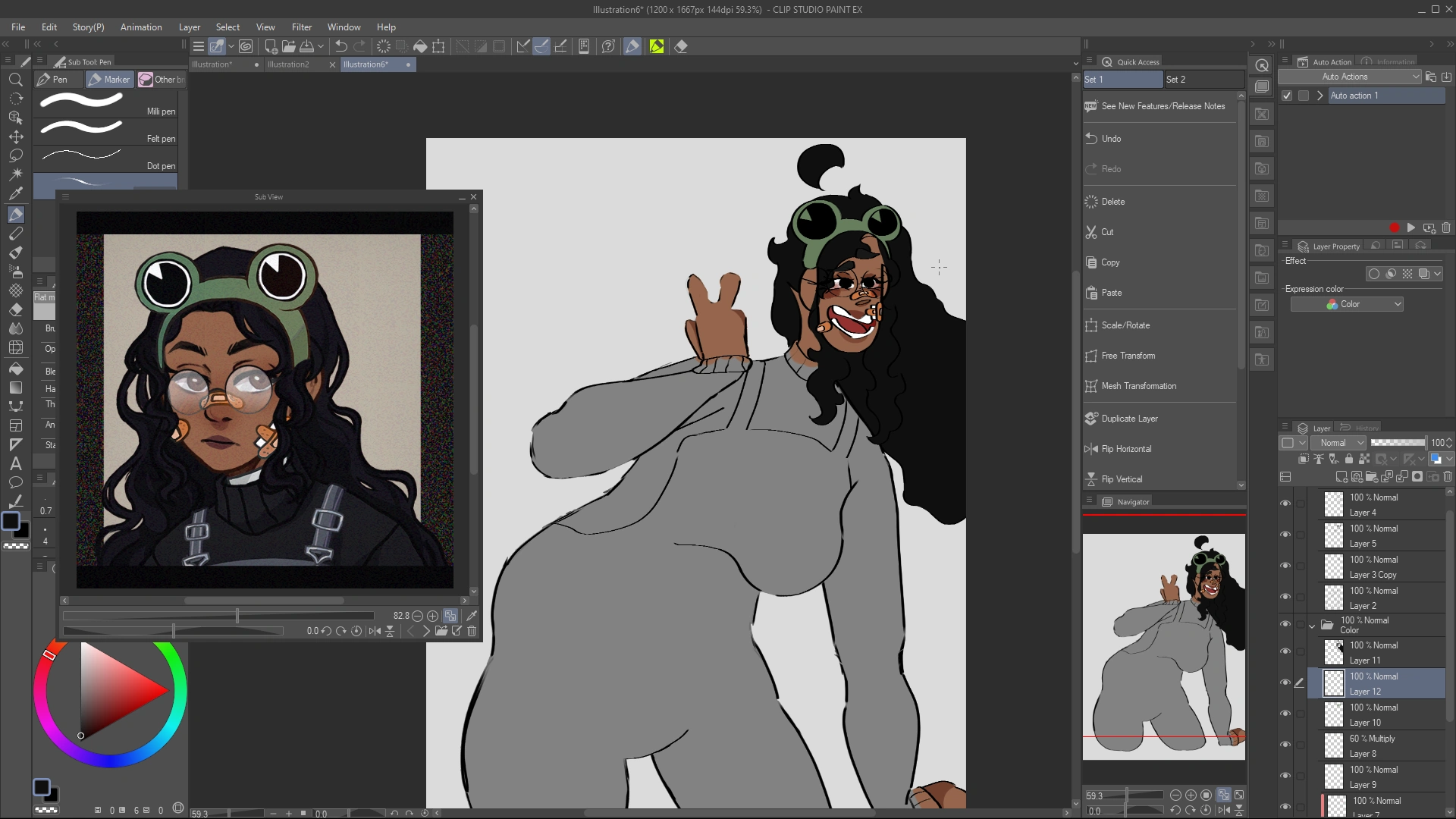
Task: Collapse the Color layer folder
Action: coord(1313,625)
